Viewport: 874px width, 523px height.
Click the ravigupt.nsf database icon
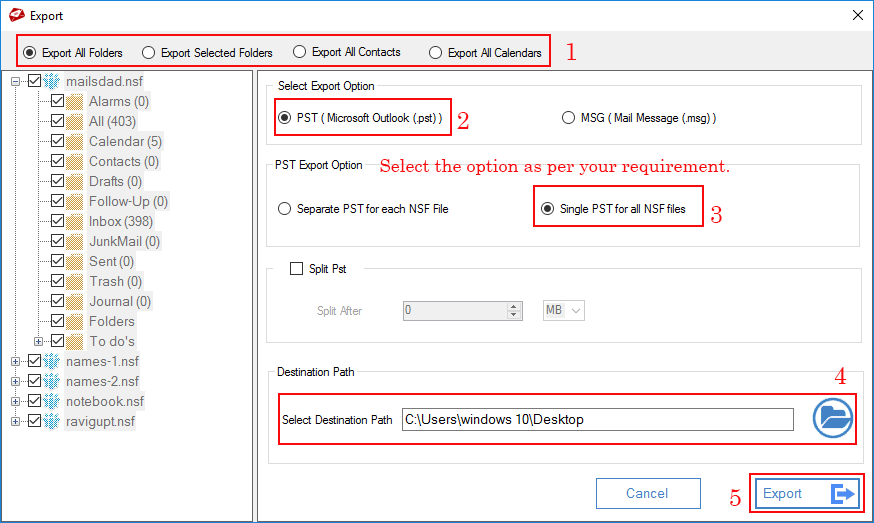[x=53, y=421]
